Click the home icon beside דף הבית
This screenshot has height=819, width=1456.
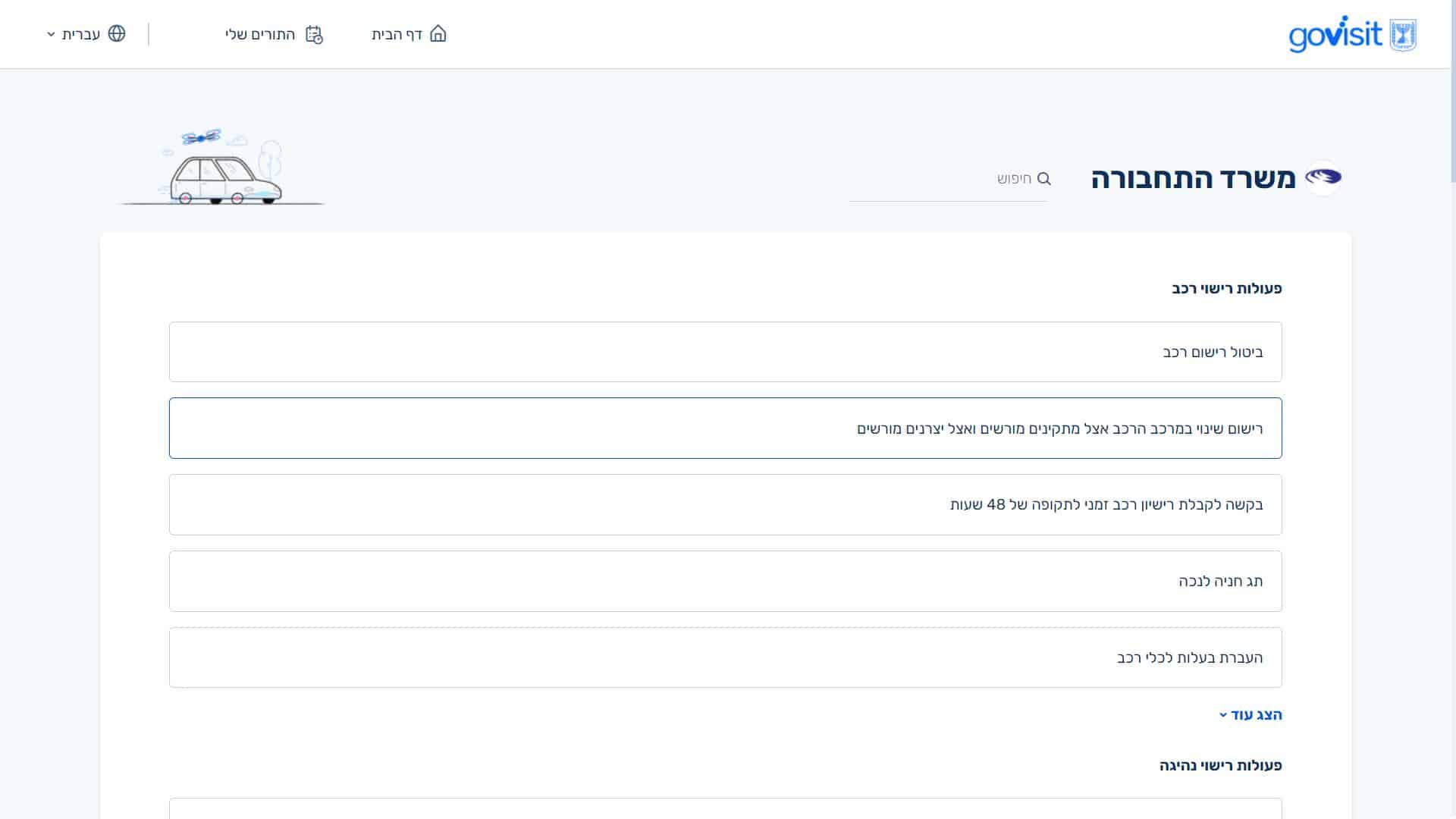click(438, 34)
